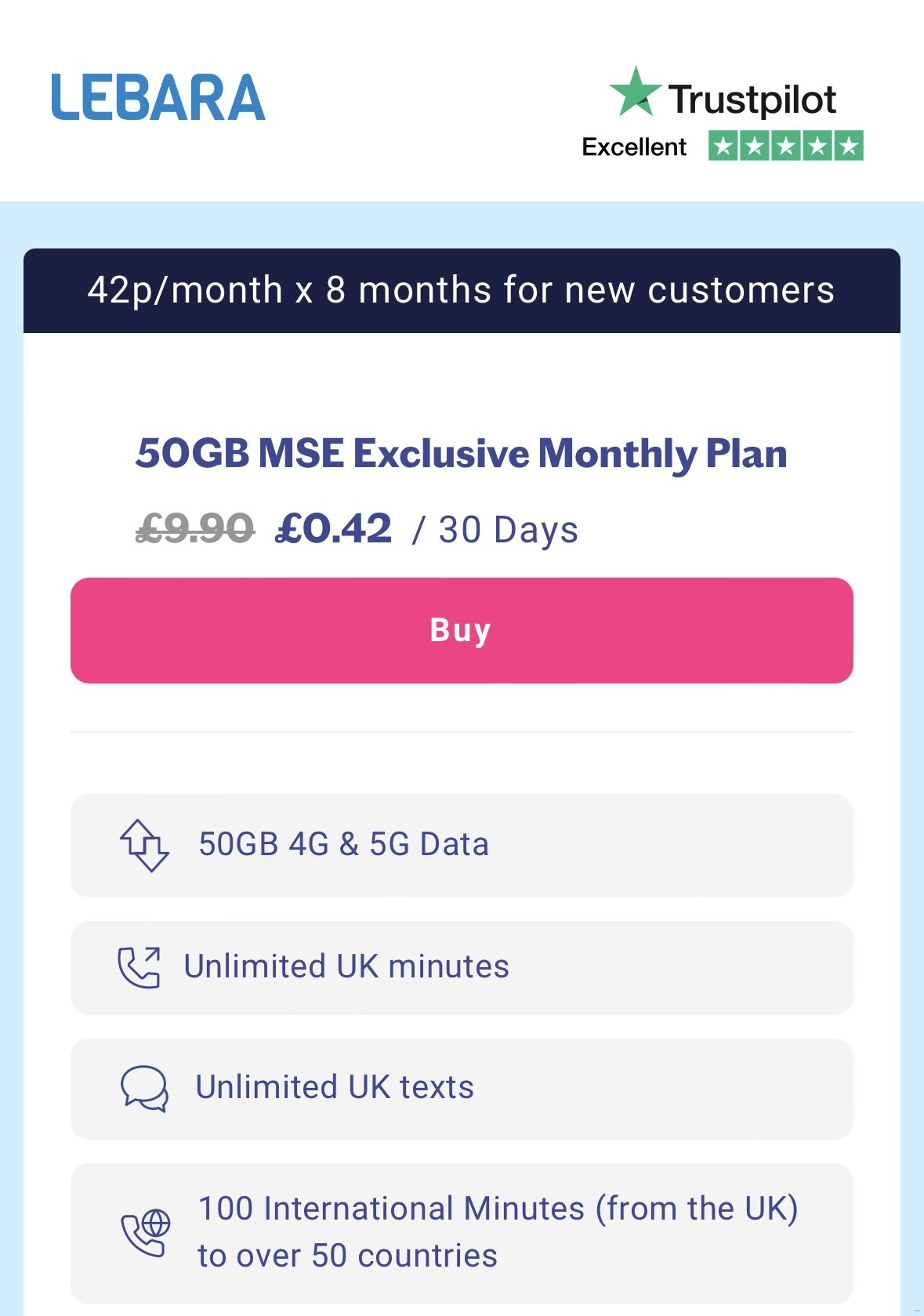Click the 'to over 50 countries' text
Viewport: 924px width, 1316px height.
pyautogui.click(x=347, y=1256)
